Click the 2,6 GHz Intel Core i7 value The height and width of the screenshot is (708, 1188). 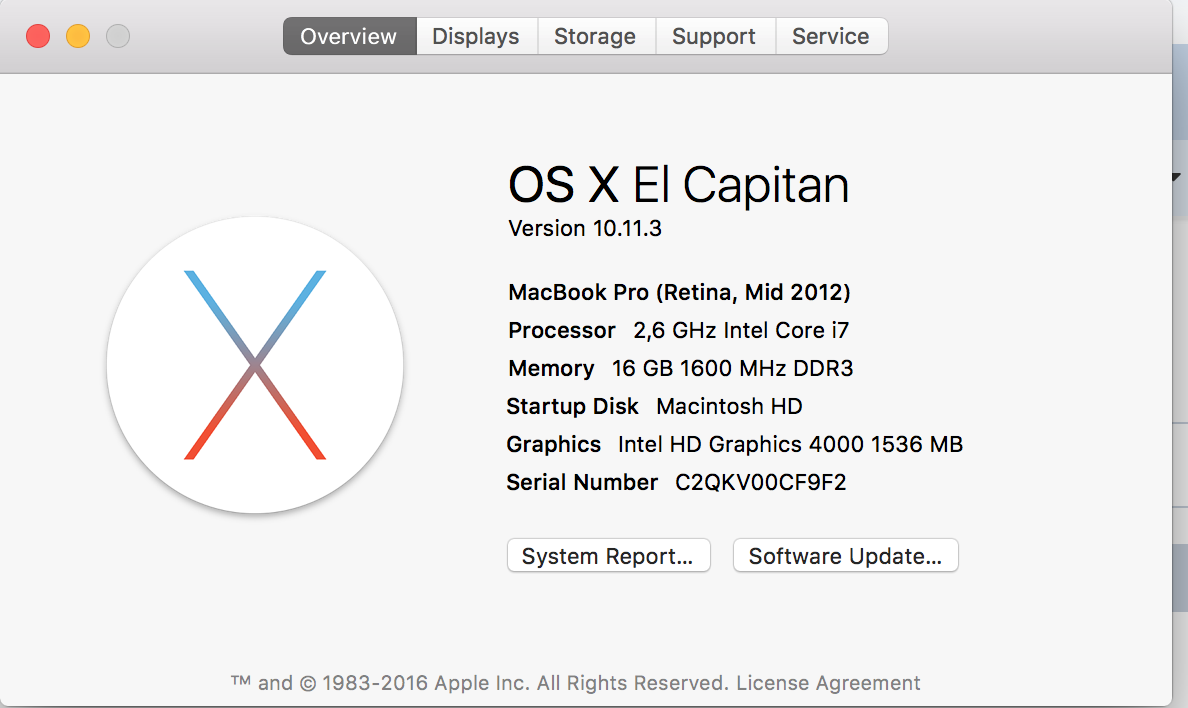(741, 331)
